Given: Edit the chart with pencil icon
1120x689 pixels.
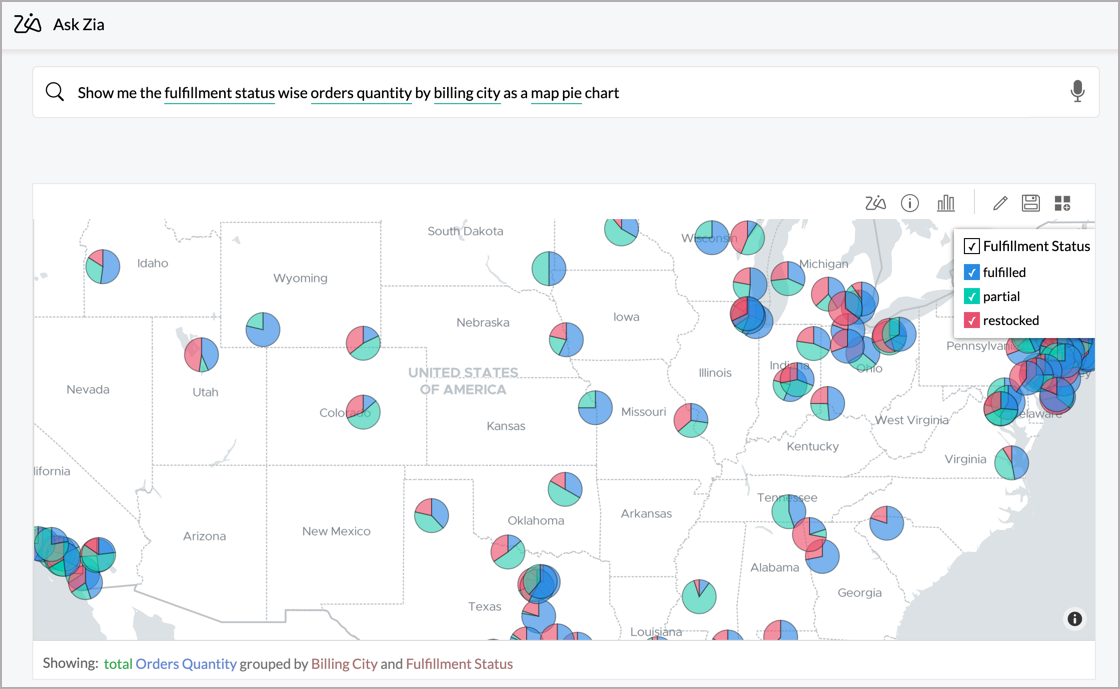Looking at the screenshot, I should [1000, 203].
